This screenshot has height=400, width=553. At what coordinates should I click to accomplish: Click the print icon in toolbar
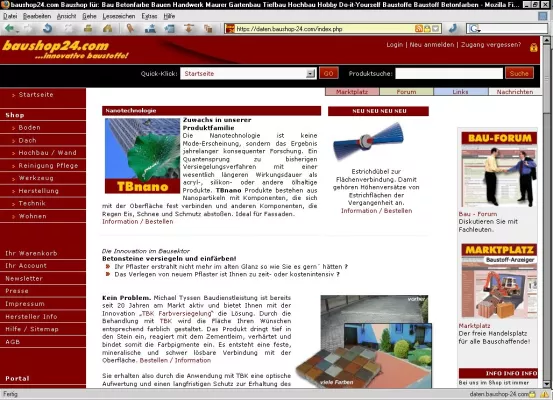(88, 29)
